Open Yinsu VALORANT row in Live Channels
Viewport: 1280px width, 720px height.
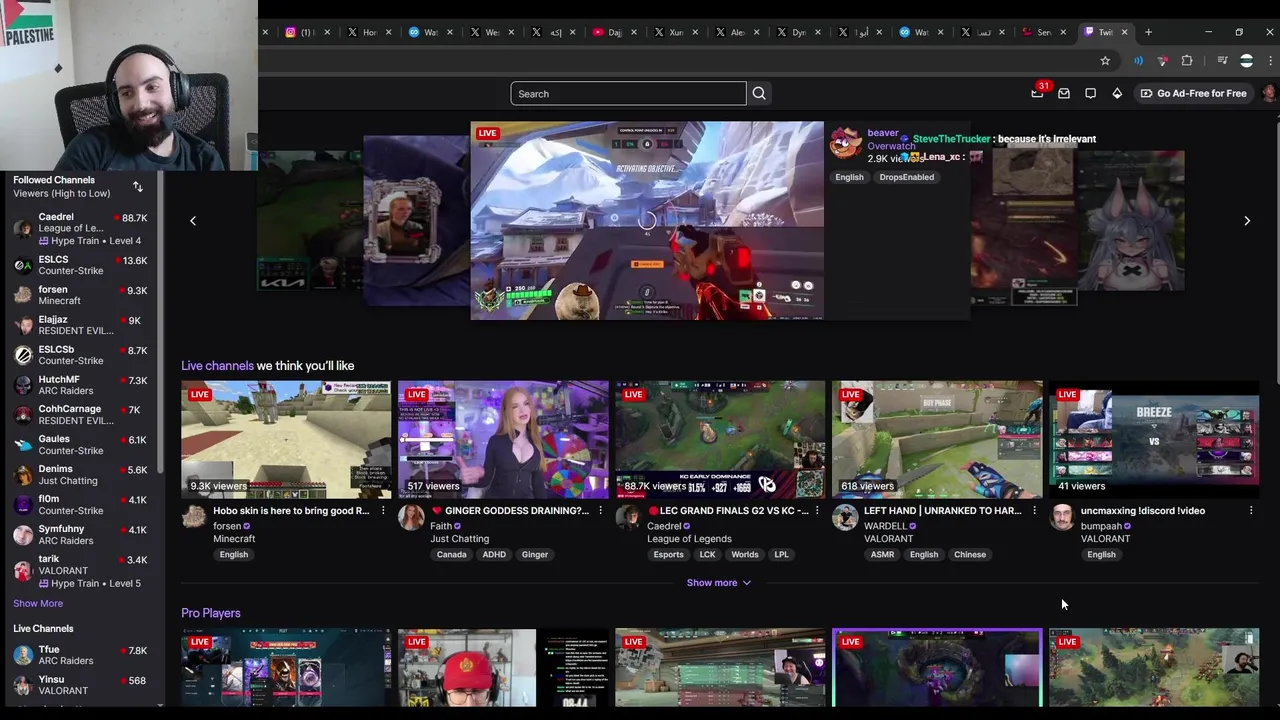coord(82,685)
